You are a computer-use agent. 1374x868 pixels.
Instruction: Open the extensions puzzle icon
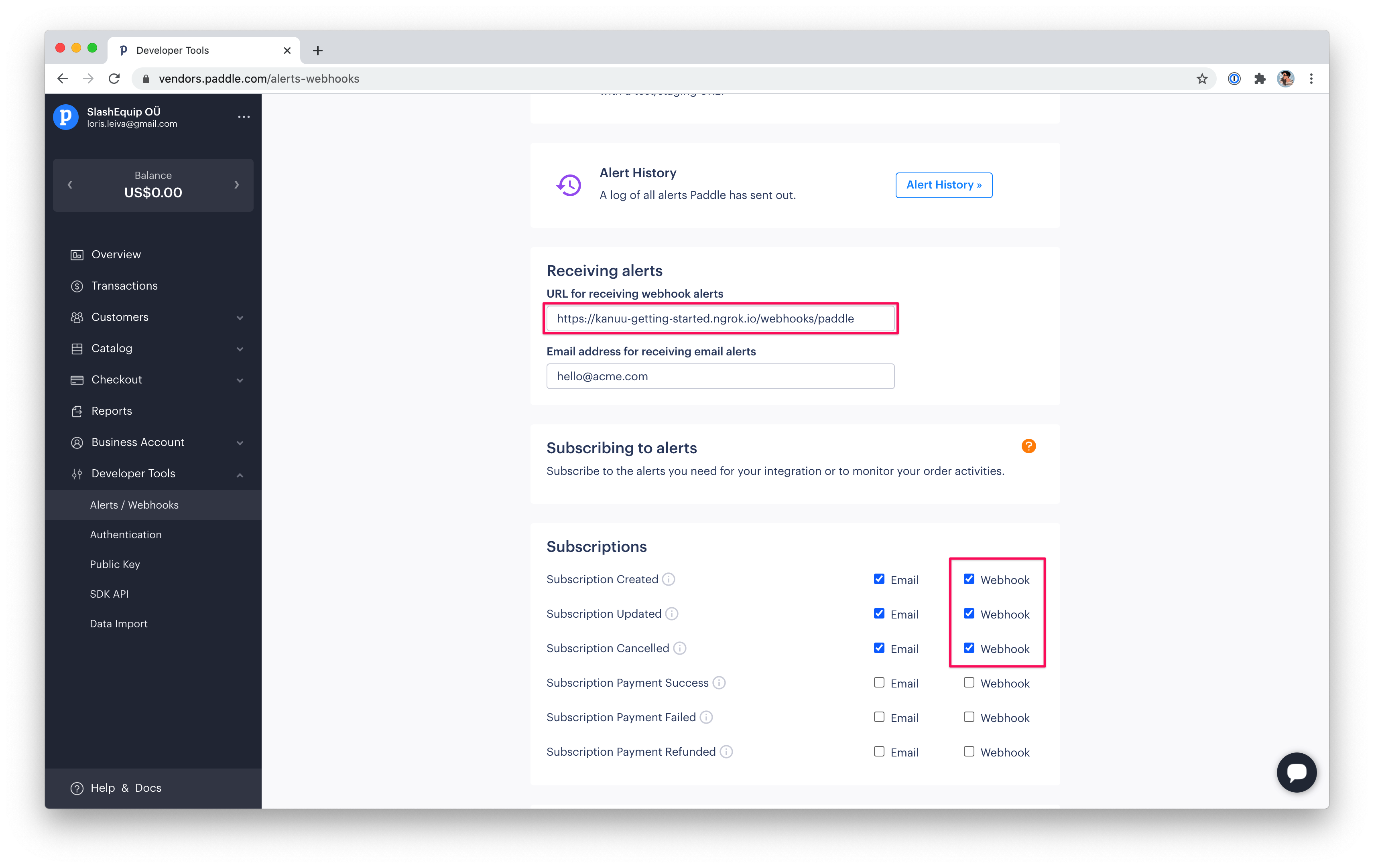click(1259, 79)
